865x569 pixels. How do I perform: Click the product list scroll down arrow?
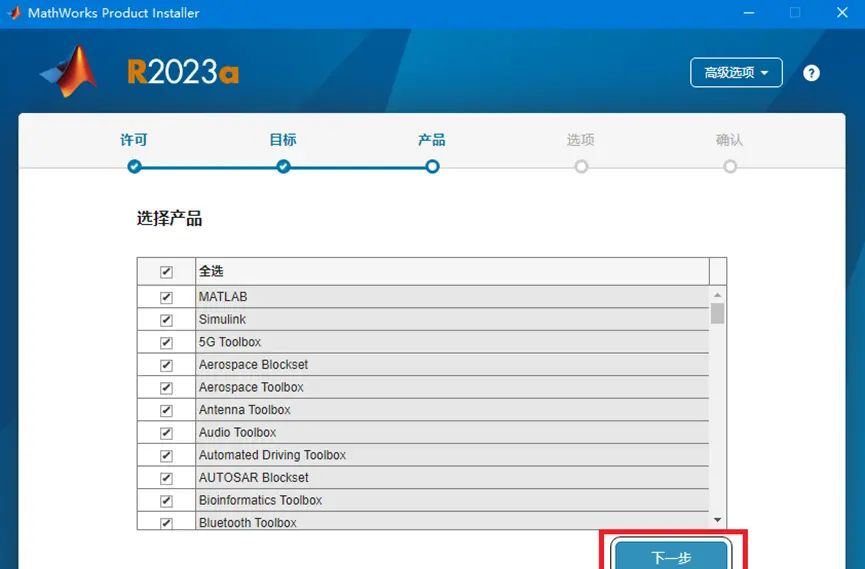click(x=717, y=520)
